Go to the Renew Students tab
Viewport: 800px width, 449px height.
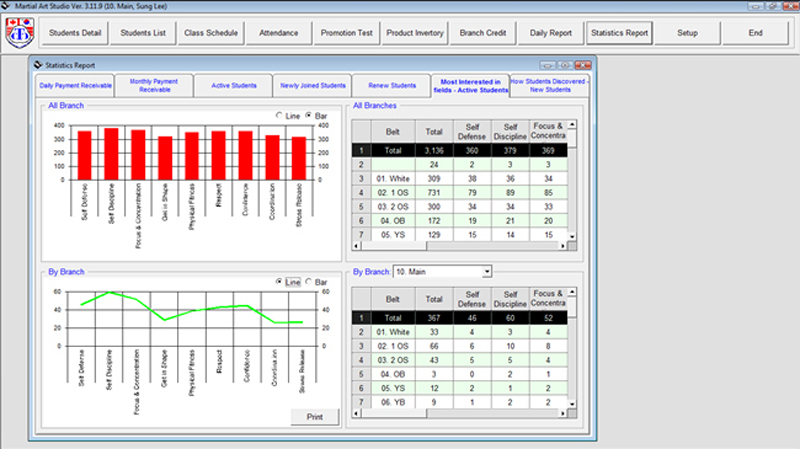[391, 86]
